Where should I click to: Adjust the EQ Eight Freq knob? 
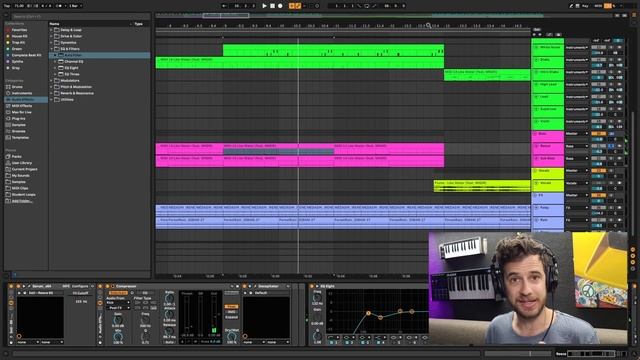pos(317,298)
